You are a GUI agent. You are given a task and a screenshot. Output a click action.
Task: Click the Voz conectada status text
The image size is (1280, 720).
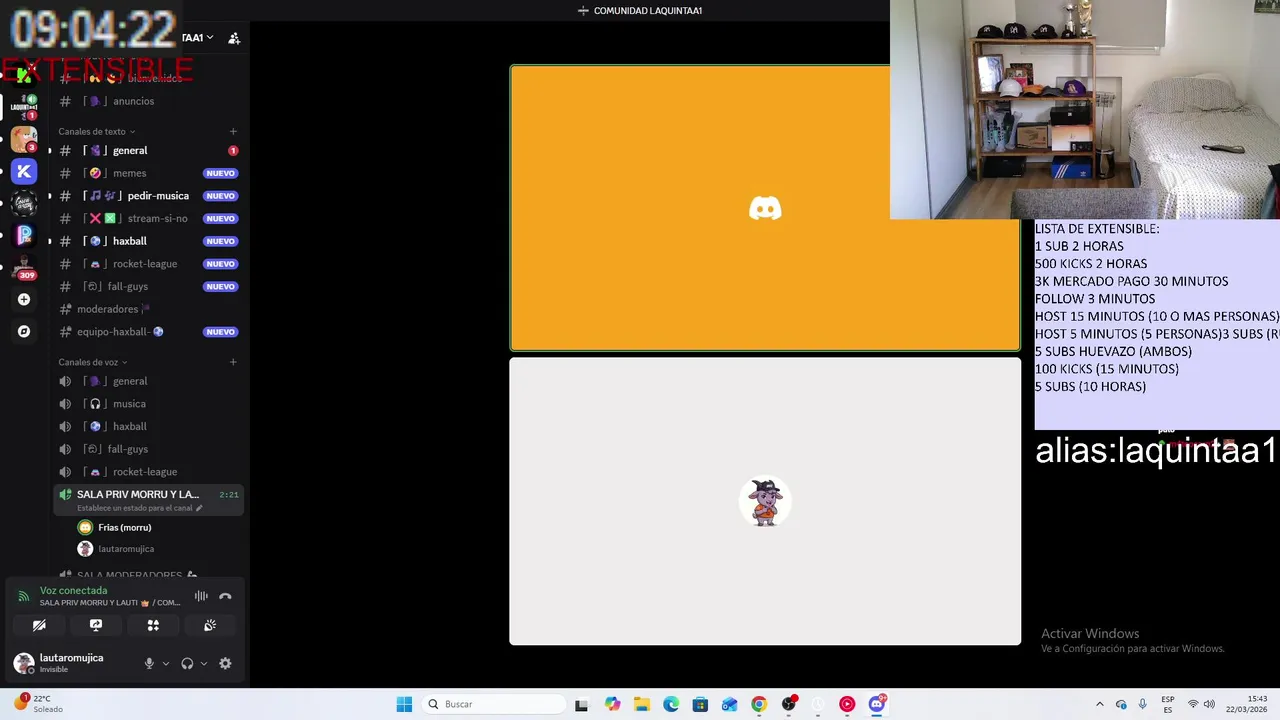pos(73,591)
